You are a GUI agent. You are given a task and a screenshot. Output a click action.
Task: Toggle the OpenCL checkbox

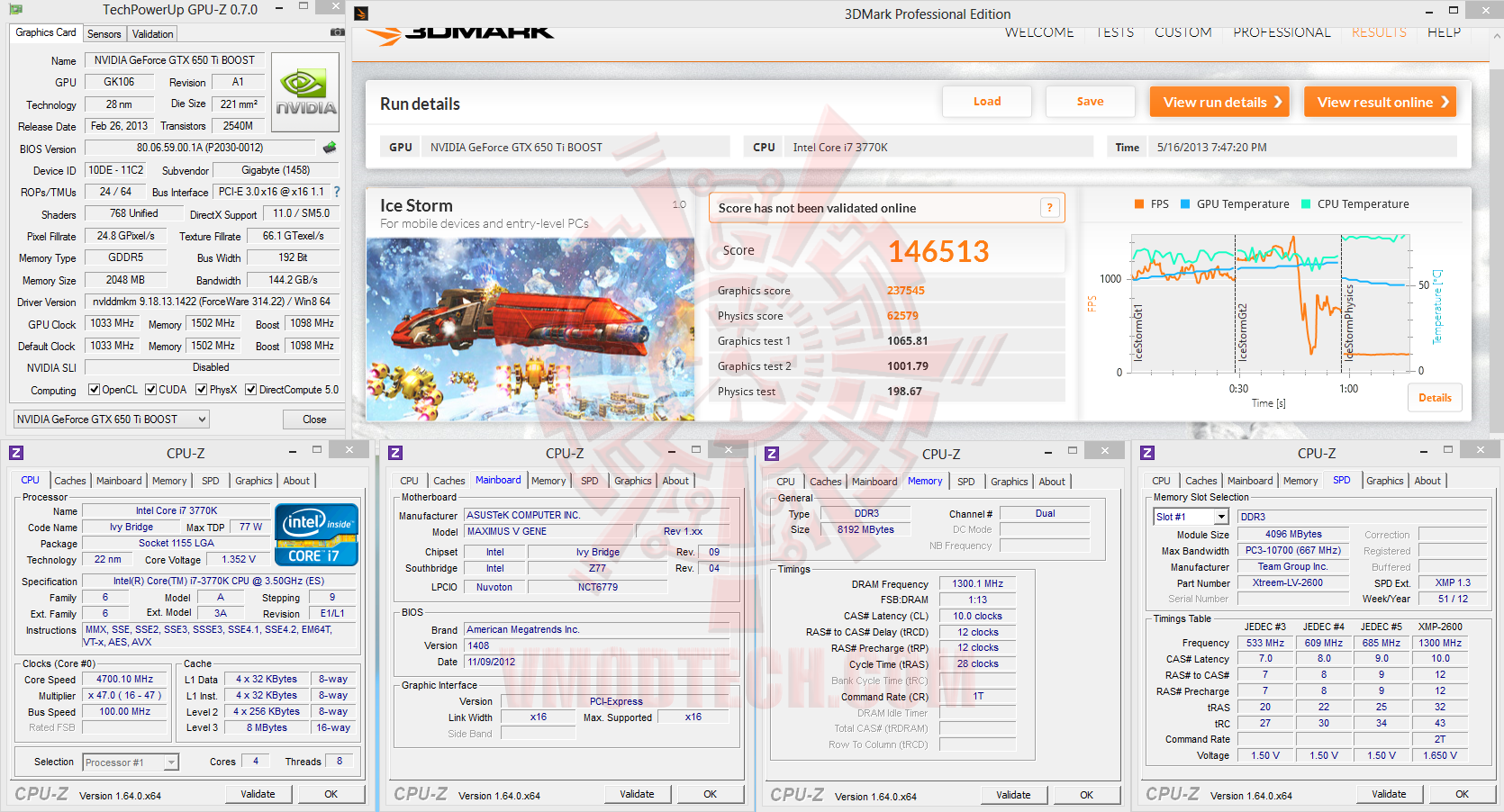coord(94,390)
